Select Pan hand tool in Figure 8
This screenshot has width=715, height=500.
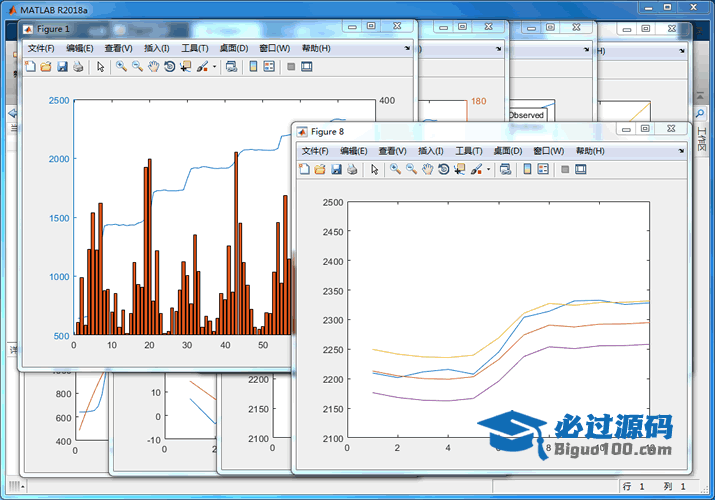tap(427, 169)
